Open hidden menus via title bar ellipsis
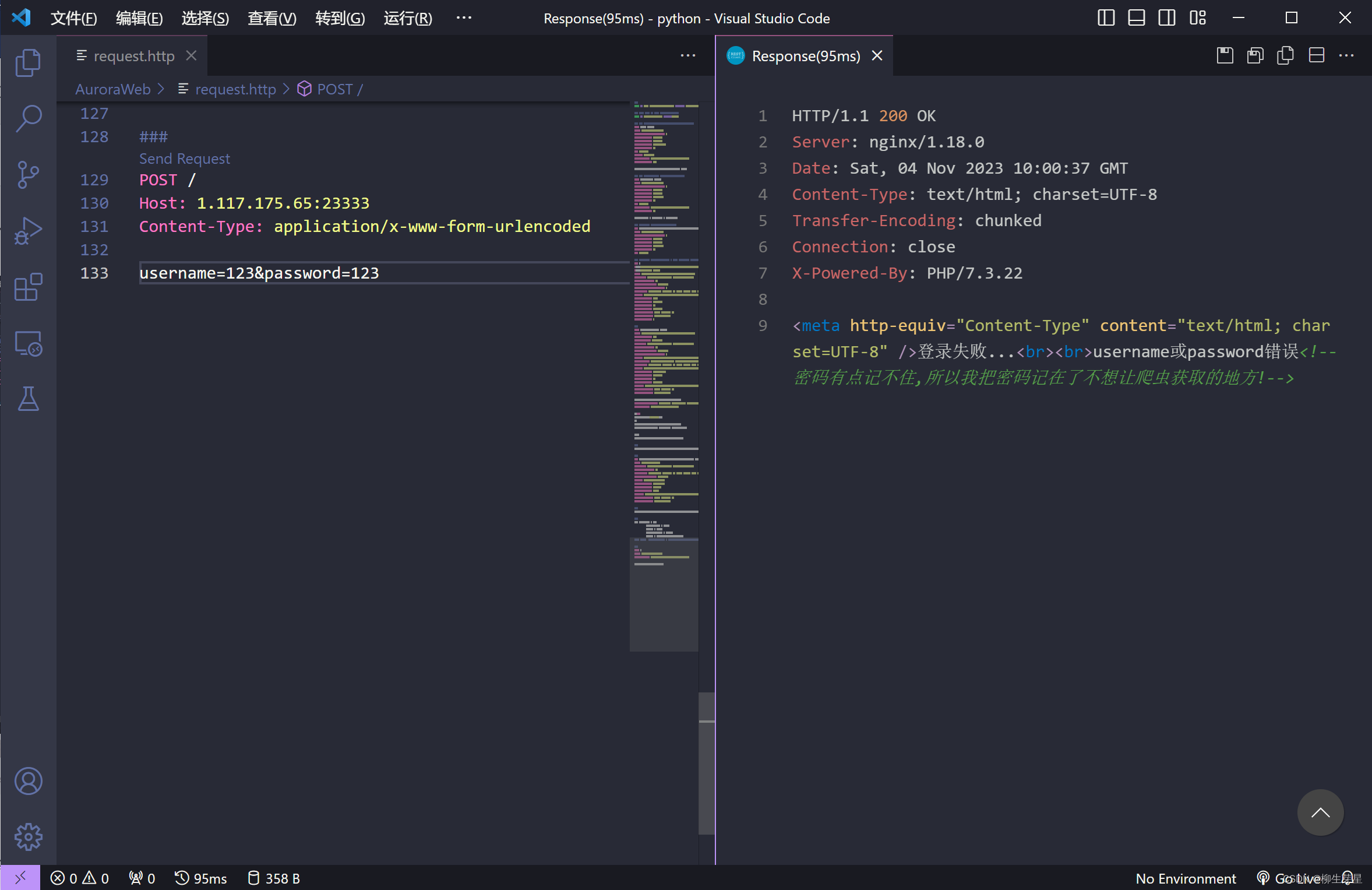The height and width of the screenshot is (890, 1372). 464,18
